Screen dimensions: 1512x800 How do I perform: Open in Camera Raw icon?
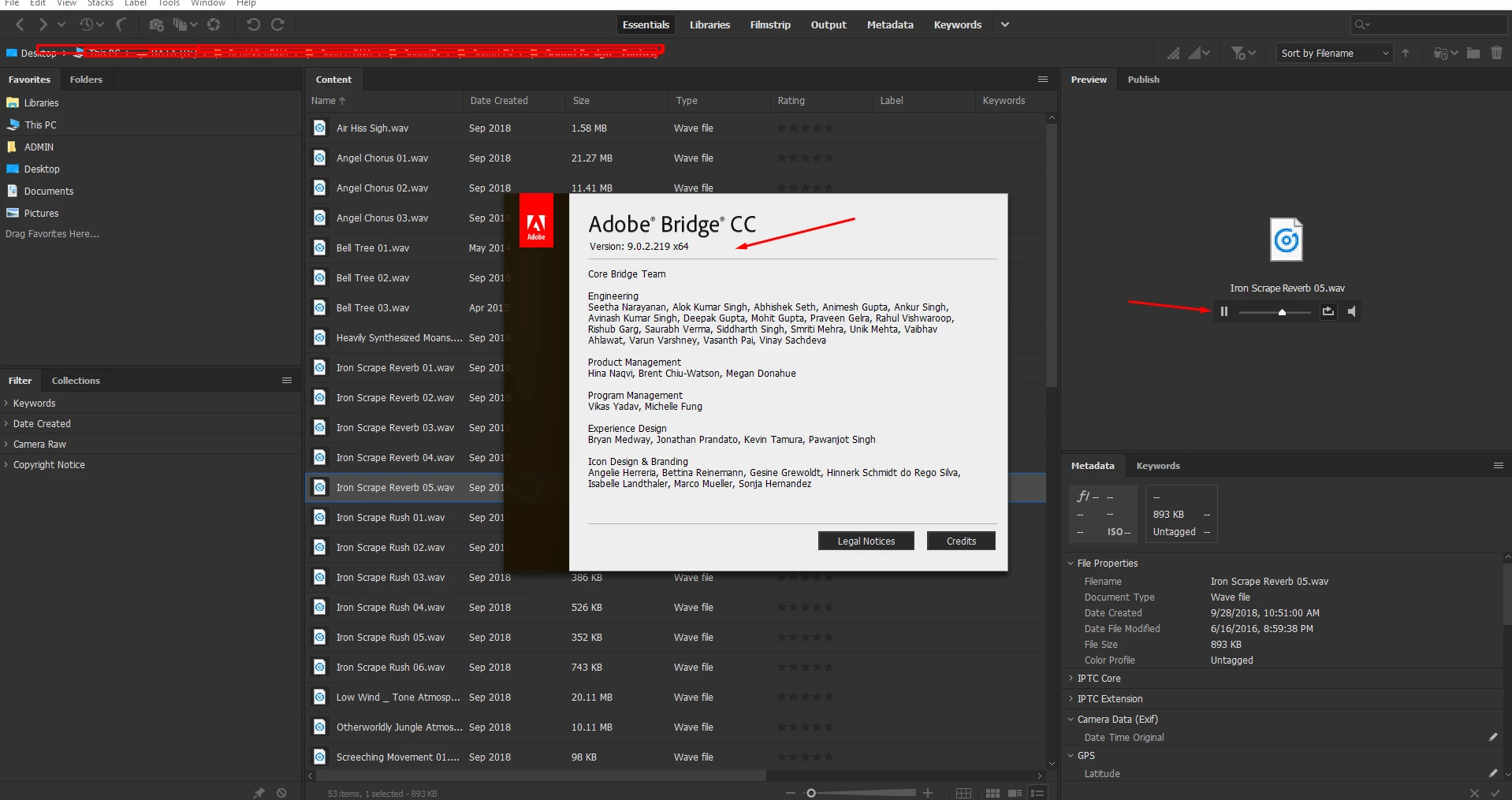(x=214, y=25)
